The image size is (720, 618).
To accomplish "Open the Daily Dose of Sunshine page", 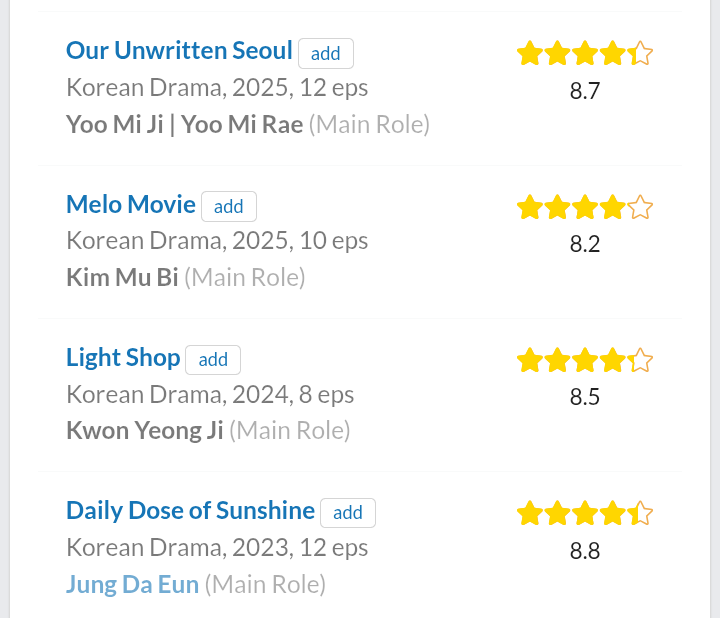I will click(191, 511).
